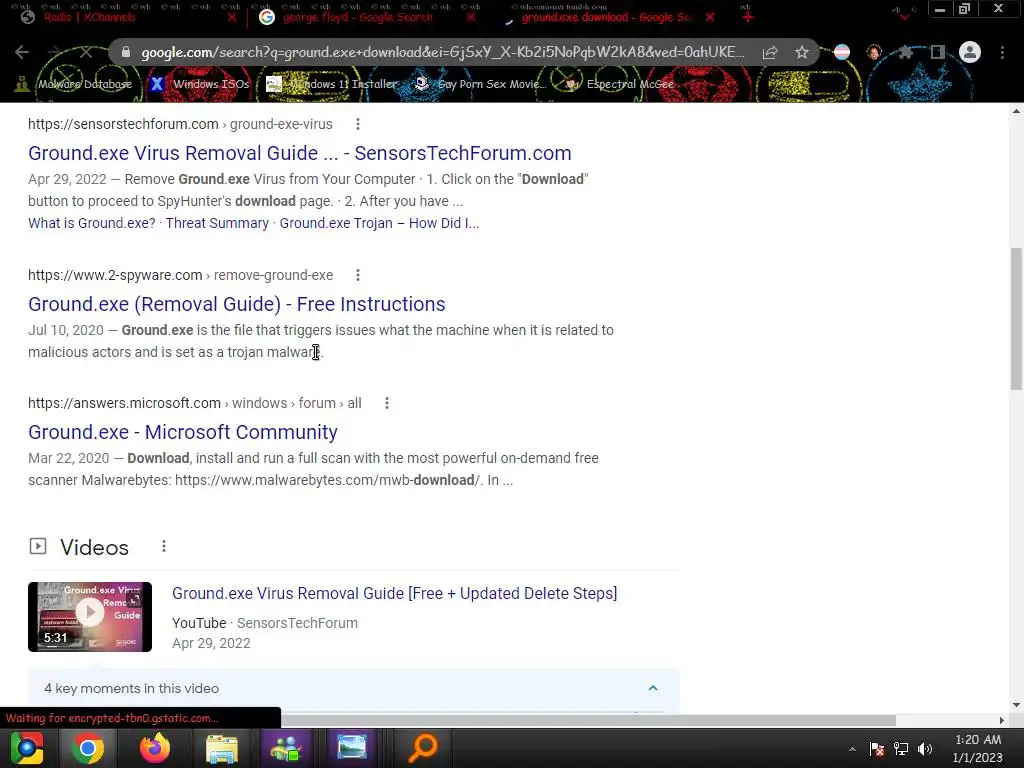Image resolution: width=1024 pixels, height=768 pixels.
Task: Open the Windows 11 Installer bookmark
Action: (332, 84)
